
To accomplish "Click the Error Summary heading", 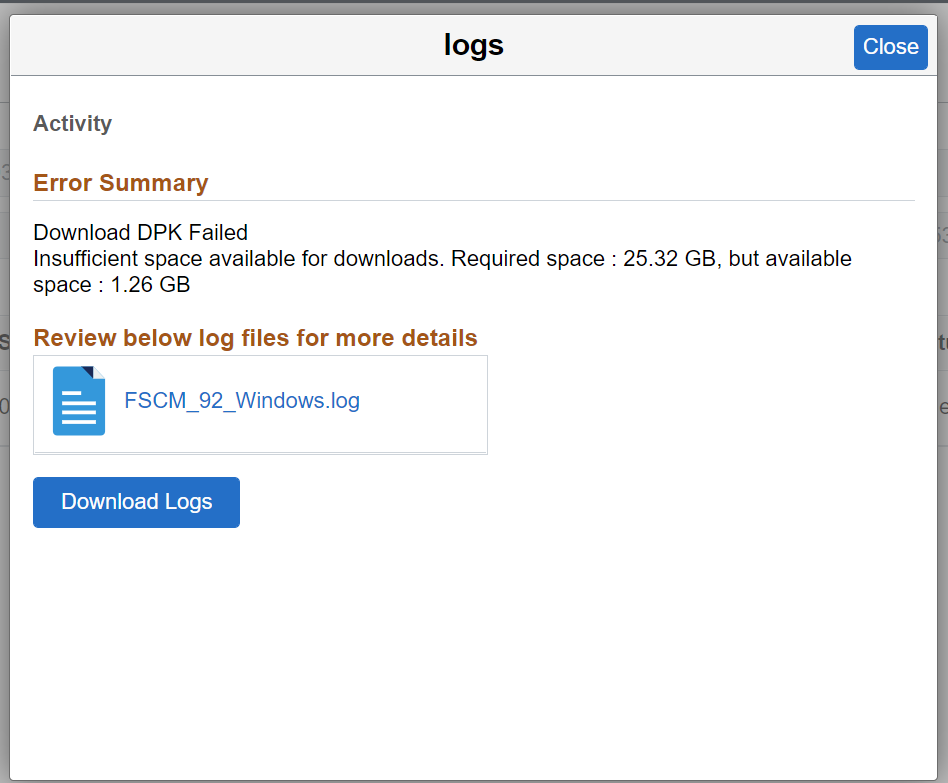I will [x=121, y=183].
